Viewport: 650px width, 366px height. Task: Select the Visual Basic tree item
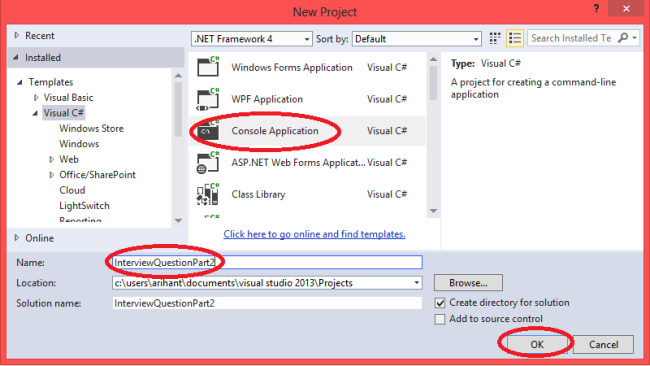[x=68, y=97]
